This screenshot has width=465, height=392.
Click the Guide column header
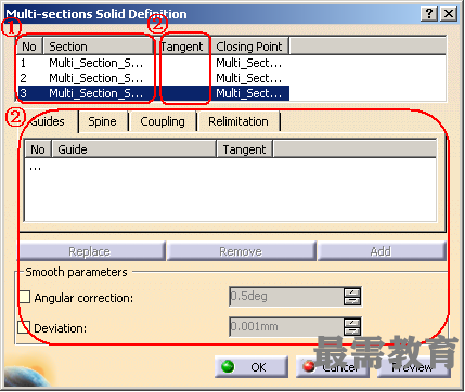(x=134, y=149)
